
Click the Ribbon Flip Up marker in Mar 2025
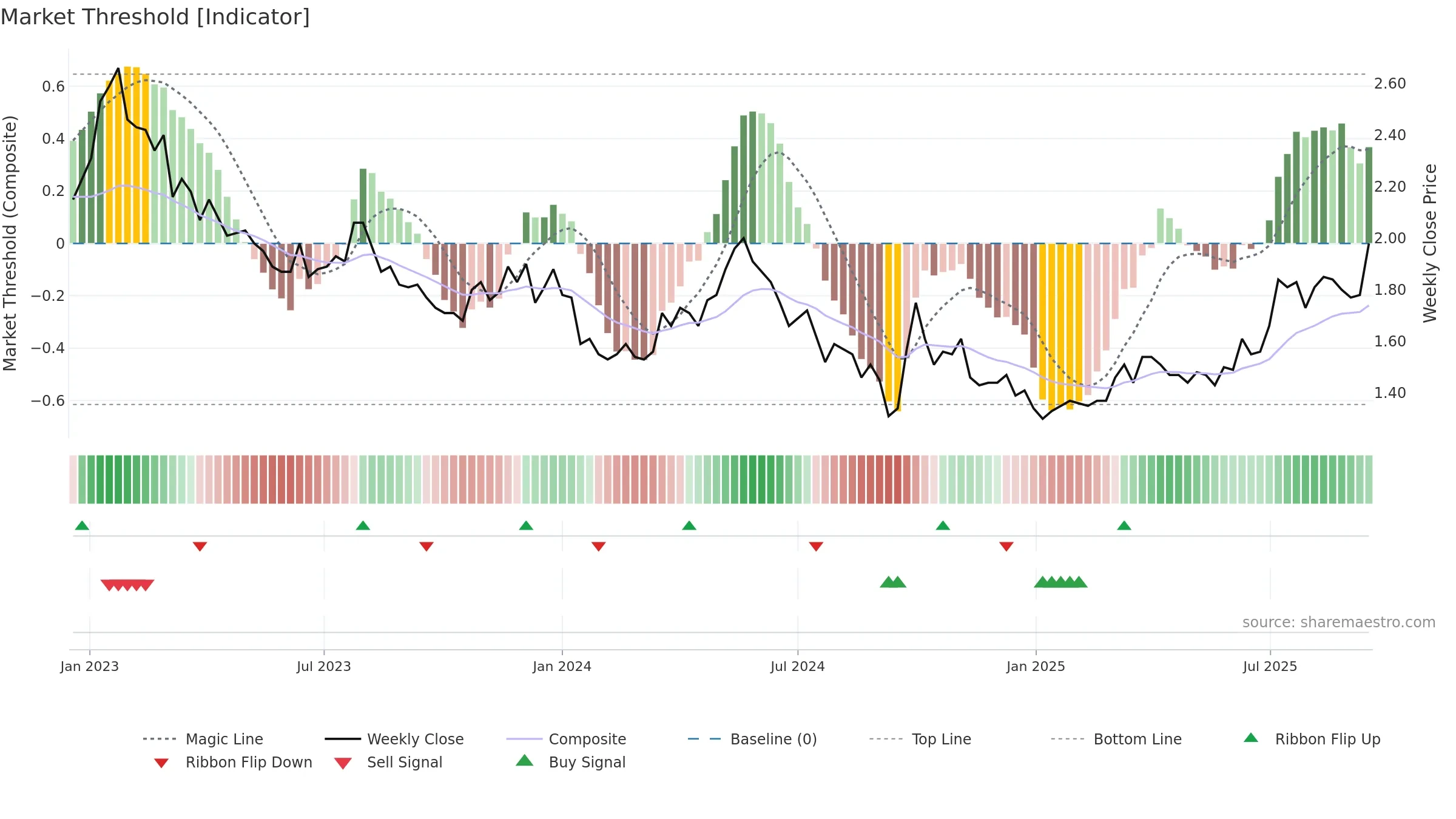point(1124,525)
